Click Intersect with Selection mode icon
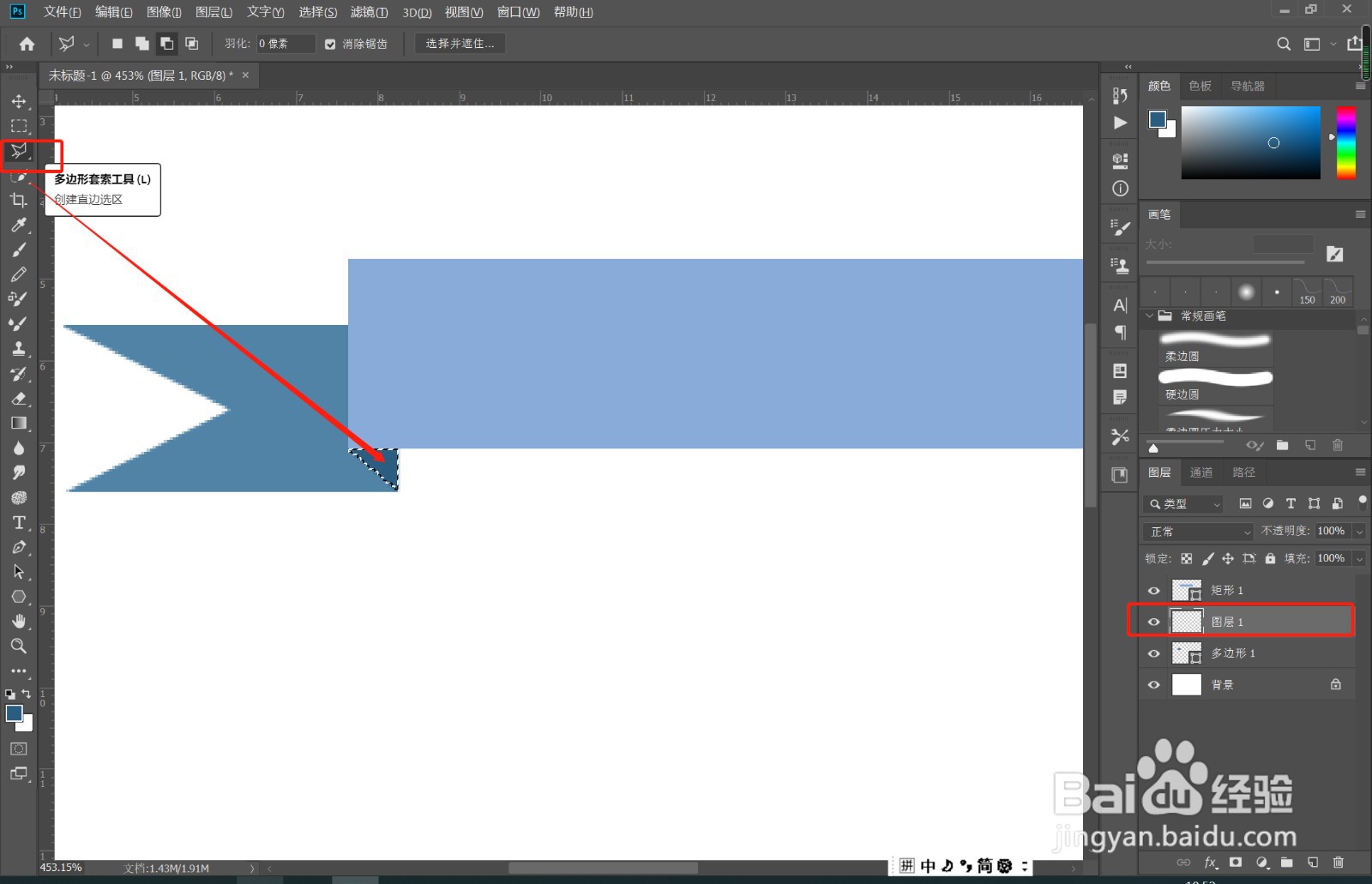Screen dimensions: 1372x884 [x=192, y=44]
